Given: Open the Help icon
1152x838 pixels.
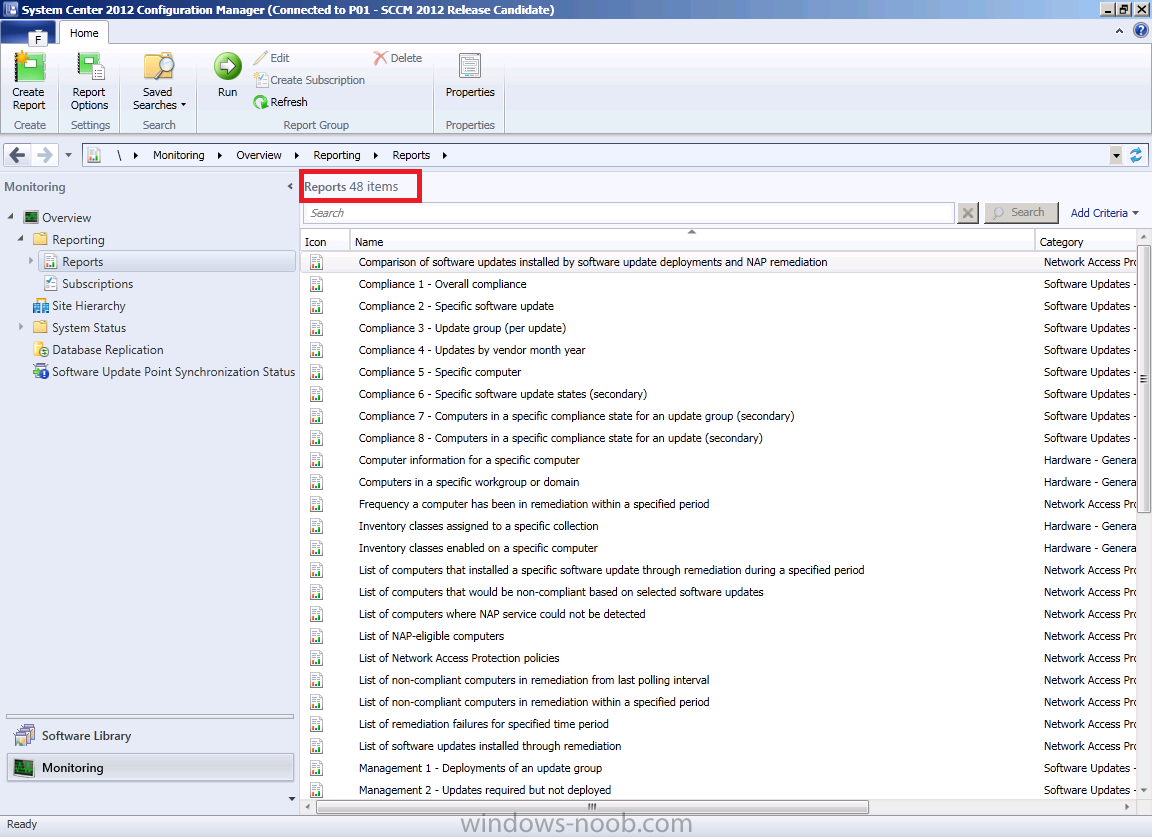Looking at the screenshot, I should 1140,31.
